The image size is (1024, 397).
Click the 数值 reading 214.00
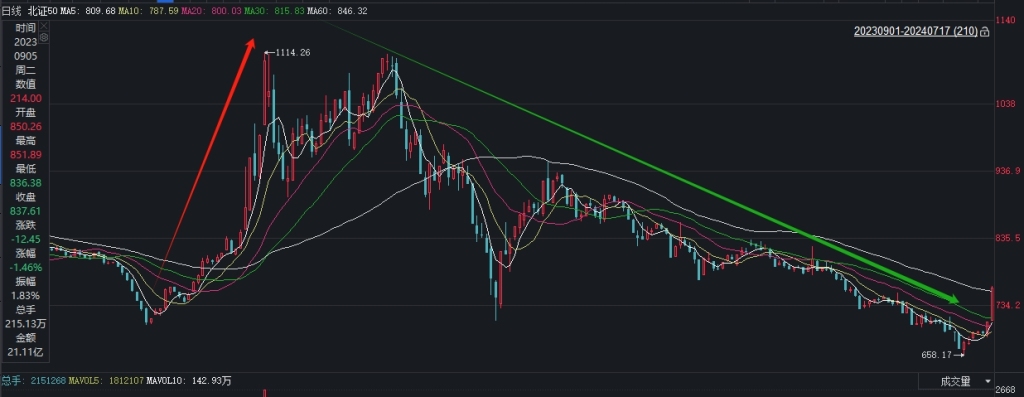point(26,99)
